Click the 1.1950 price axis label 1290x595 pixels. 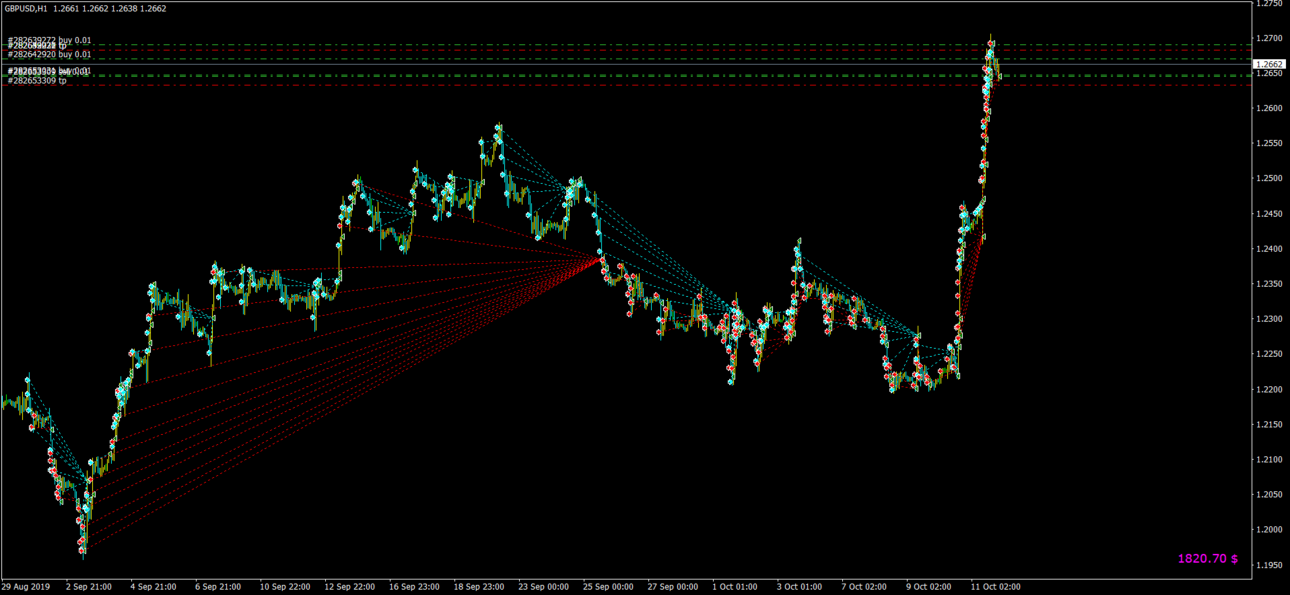pyautogui.click(x=1270, y=565)
